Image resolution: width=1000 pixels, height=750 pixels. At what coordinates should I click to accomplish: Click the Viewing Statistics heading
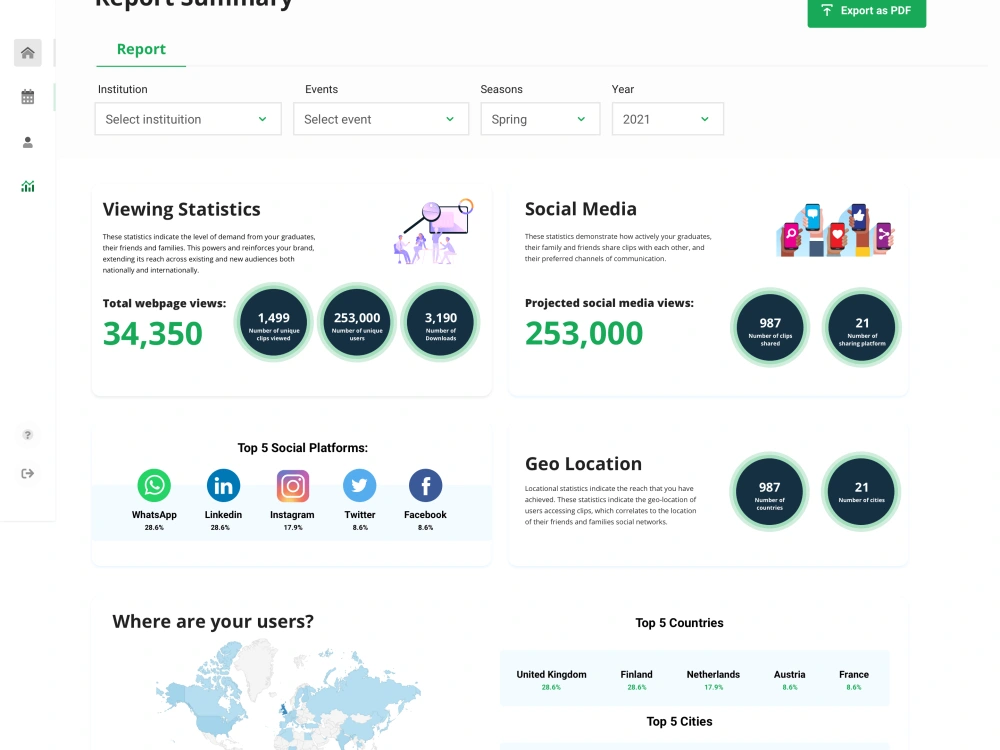(x=182, y=209)
